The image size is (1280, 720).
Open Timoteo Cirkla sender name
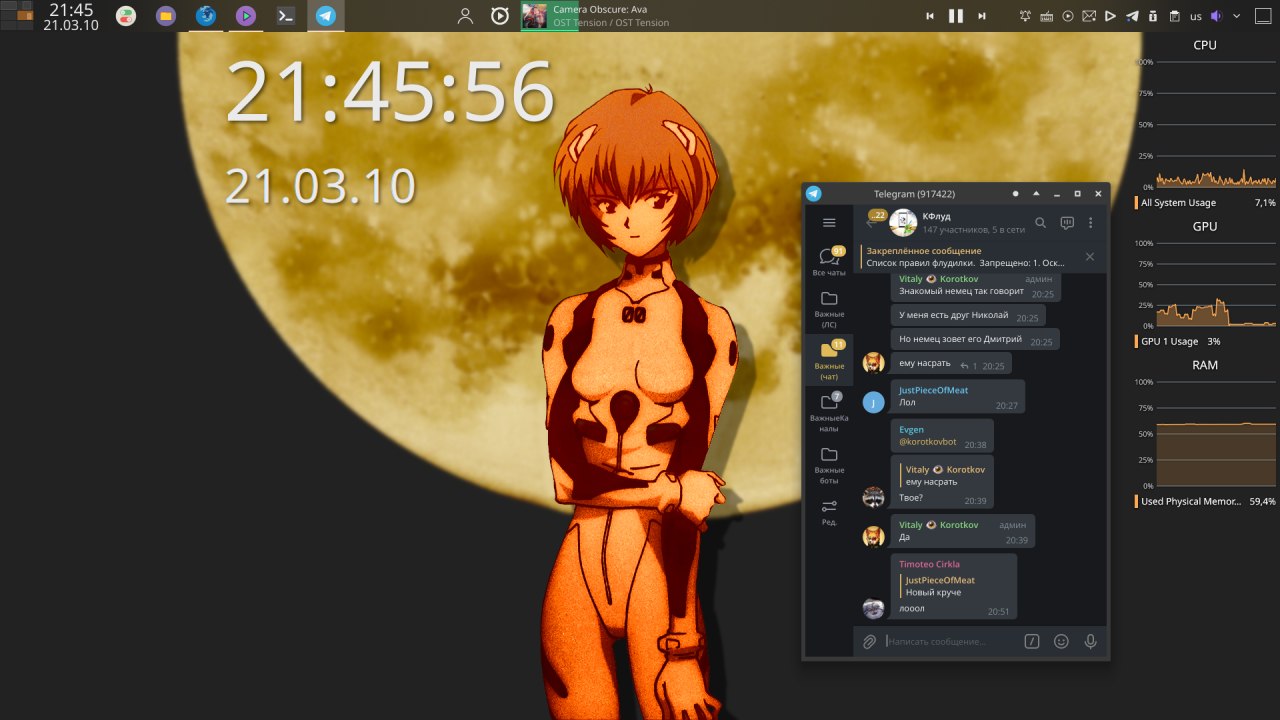pos(929,564)
